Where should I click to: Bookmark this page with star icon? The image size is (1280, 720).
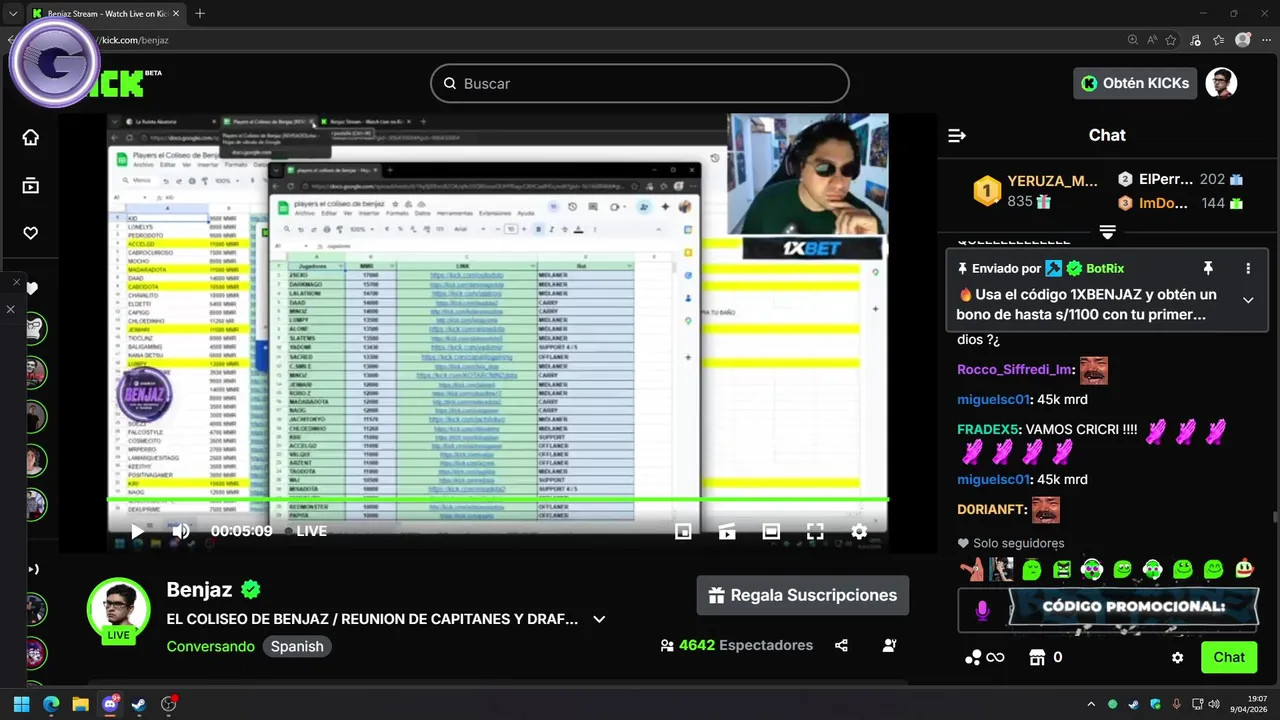point(1171,40)
